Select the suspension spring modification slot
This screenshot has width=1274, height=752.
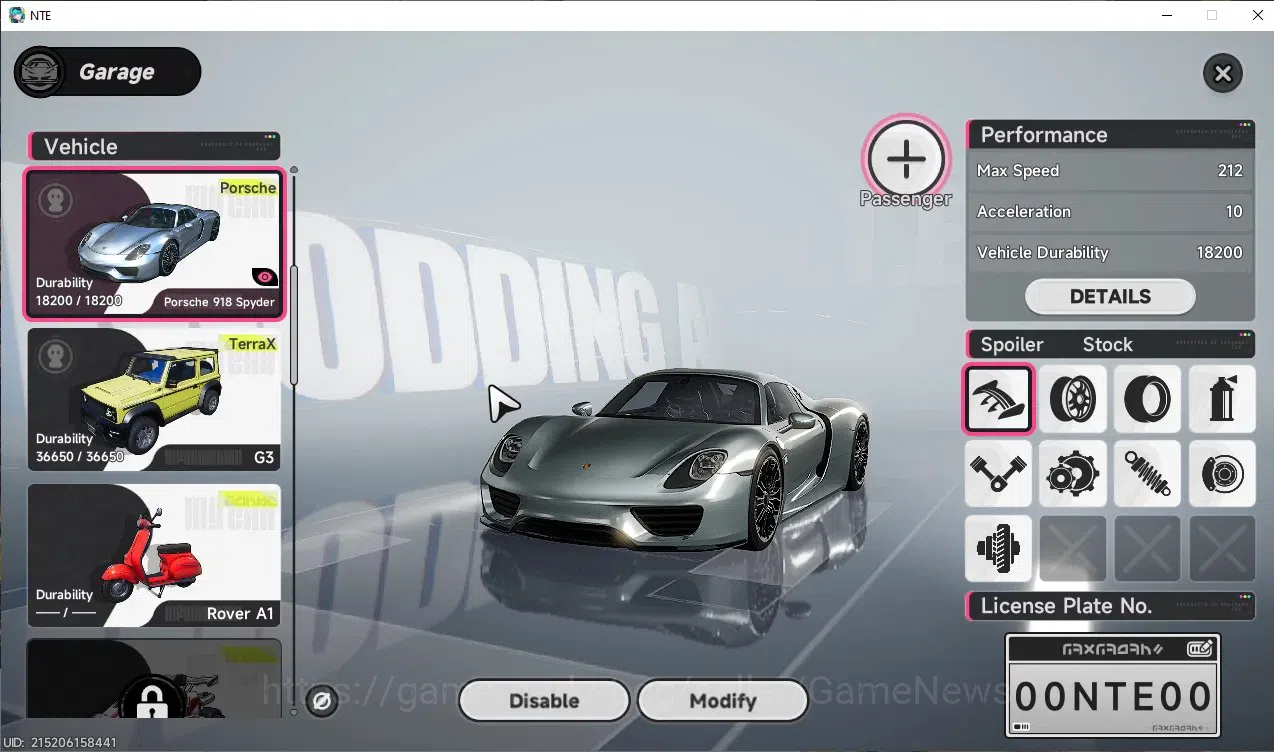(x=1147, y=473)
